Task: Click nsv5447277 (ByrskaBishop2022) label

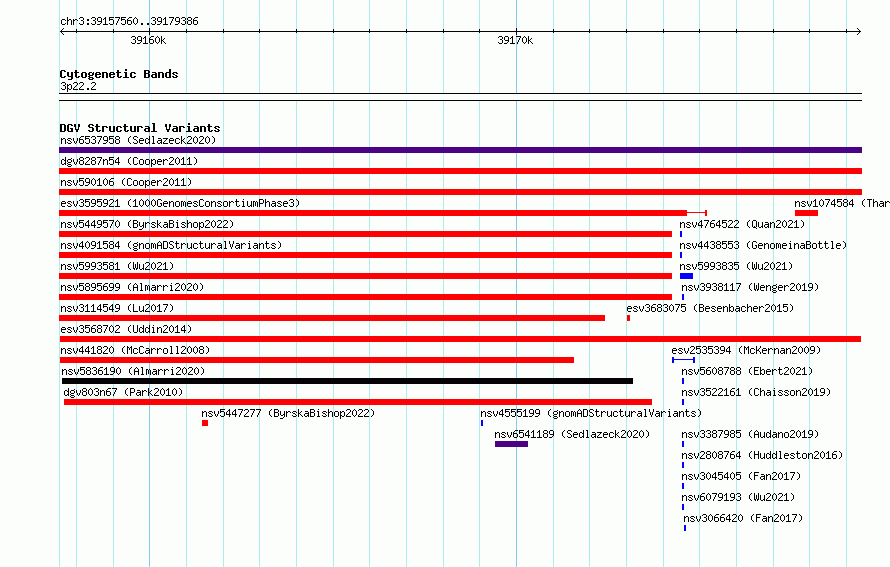Action: pos(288,413)
